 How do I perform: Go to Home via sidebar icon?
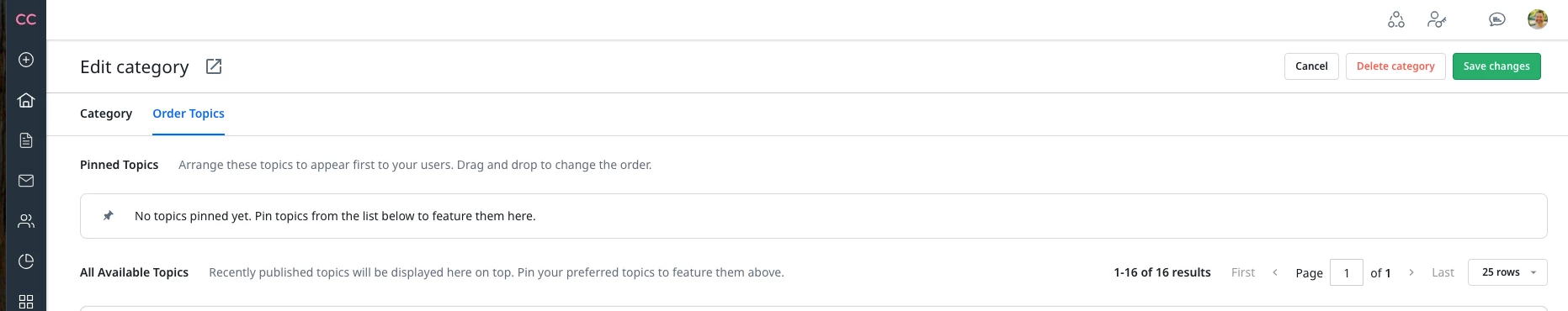(26, 100)
